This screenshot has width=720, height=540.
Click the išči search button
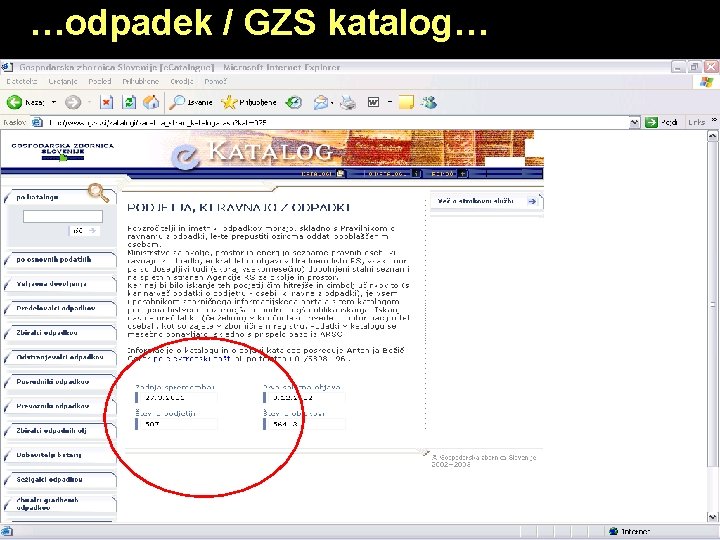[84, 231]
